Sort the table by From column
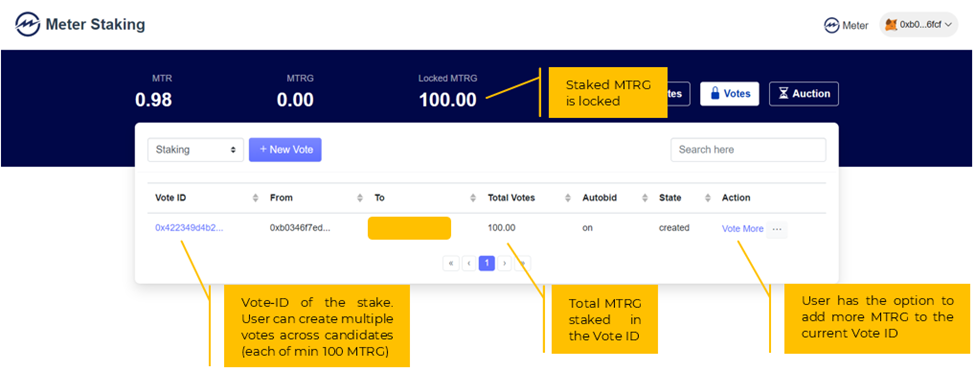This screenshot has width=975, height=377. click(x=360, y=198)
